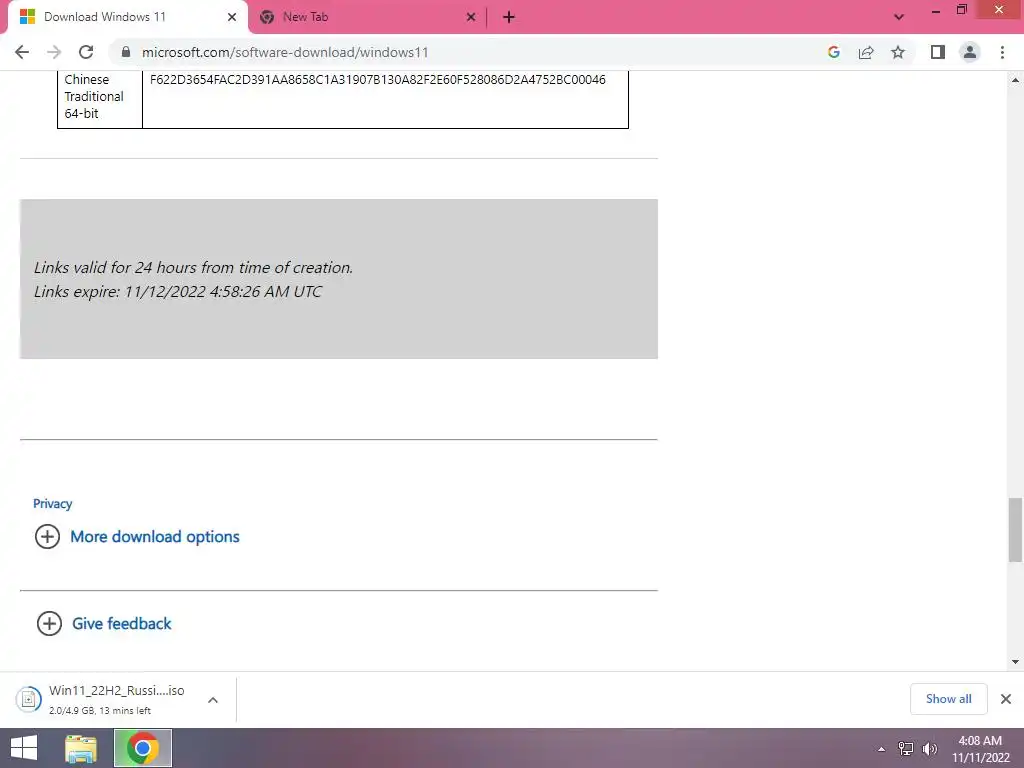Screen dimensions: 1024x768
Task: Show all downloads
Action: coord(948,699)
